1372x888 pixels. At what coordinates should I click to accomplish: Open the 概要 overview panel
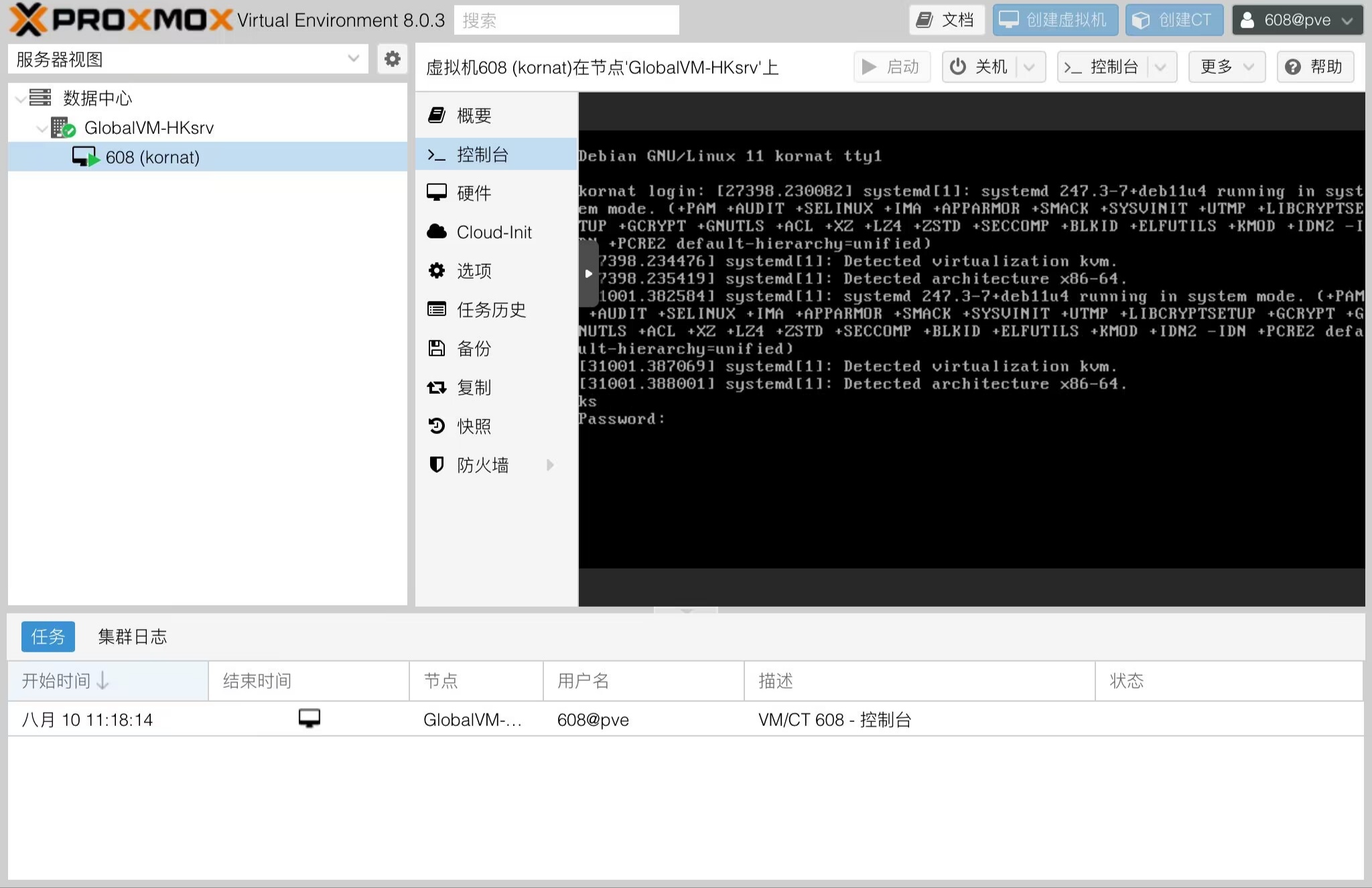pyautogui.click(x=473, y=115)
